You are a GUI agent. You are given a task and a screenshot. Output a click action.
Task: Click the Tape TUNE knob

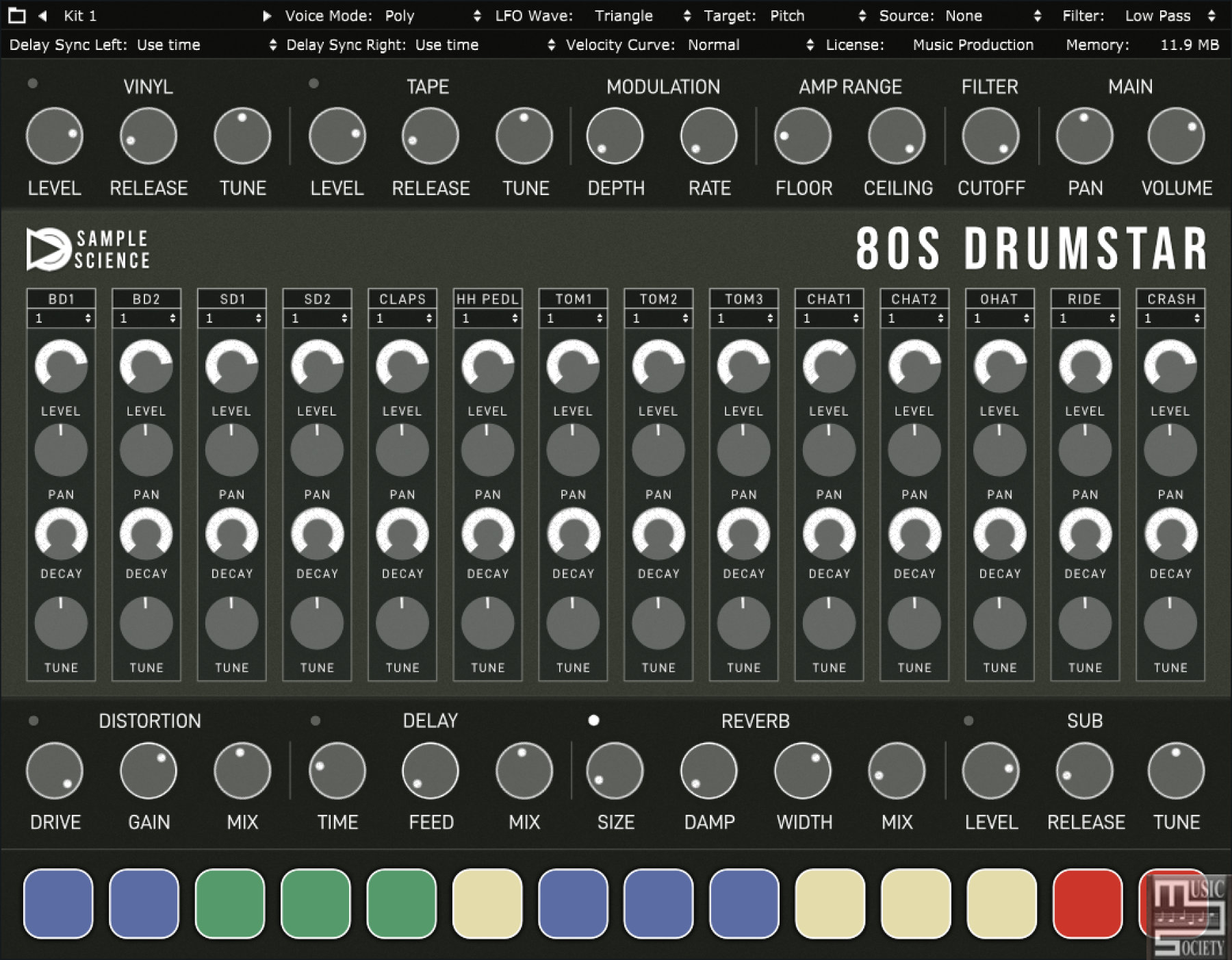click(x=524, y=136)
